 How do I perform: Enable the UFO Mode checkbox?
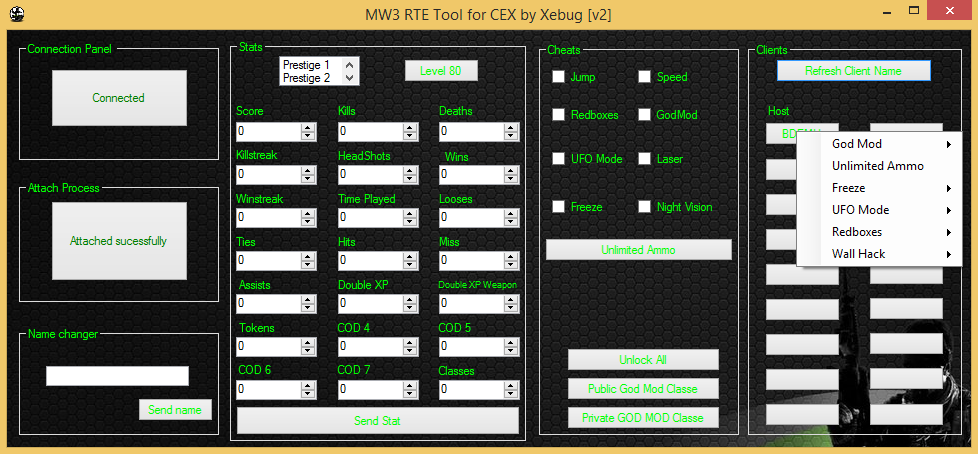(x=558, y=158)
